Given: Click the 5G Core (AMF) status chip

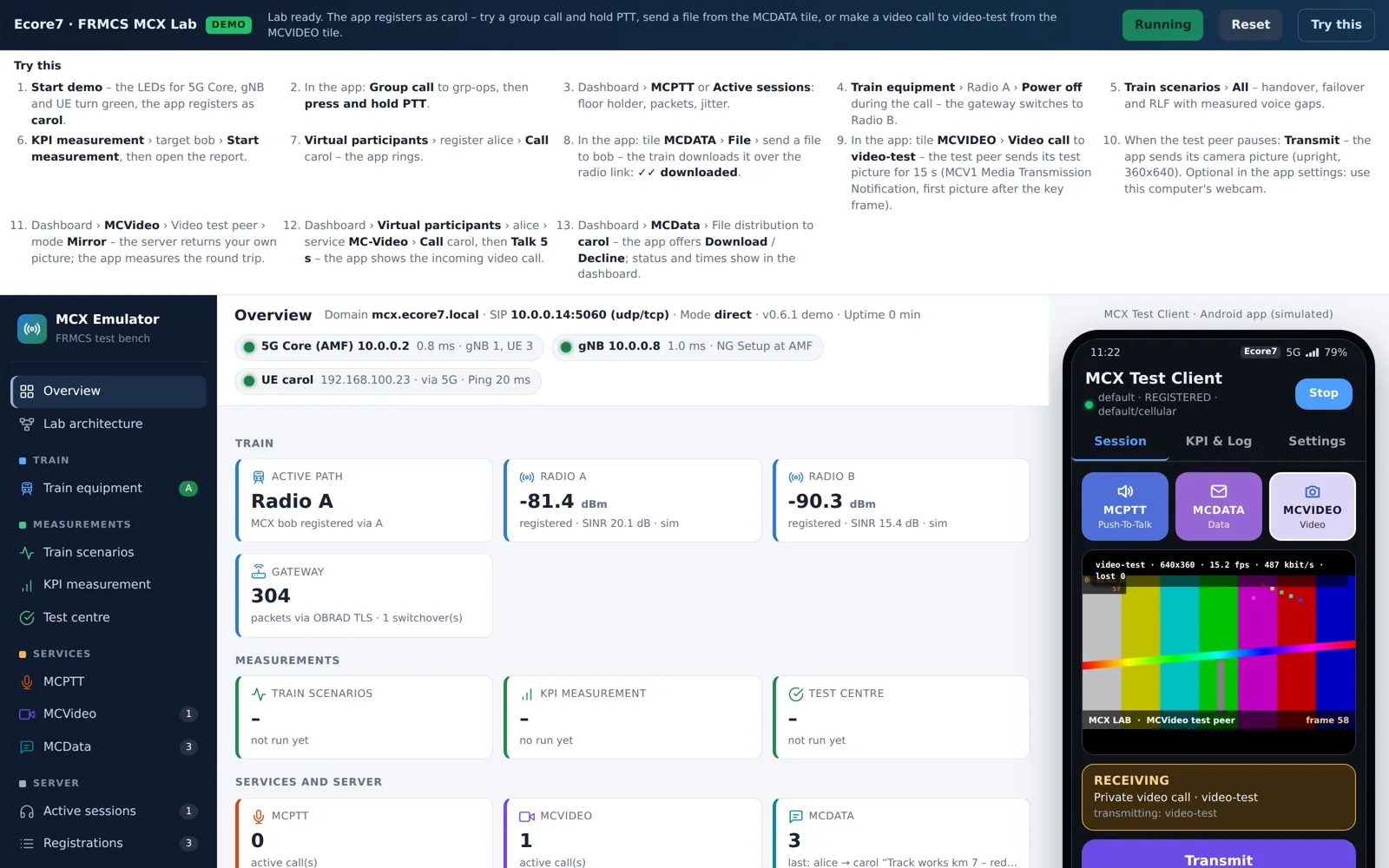Looking at the screenshot, I should click(389, 346).
